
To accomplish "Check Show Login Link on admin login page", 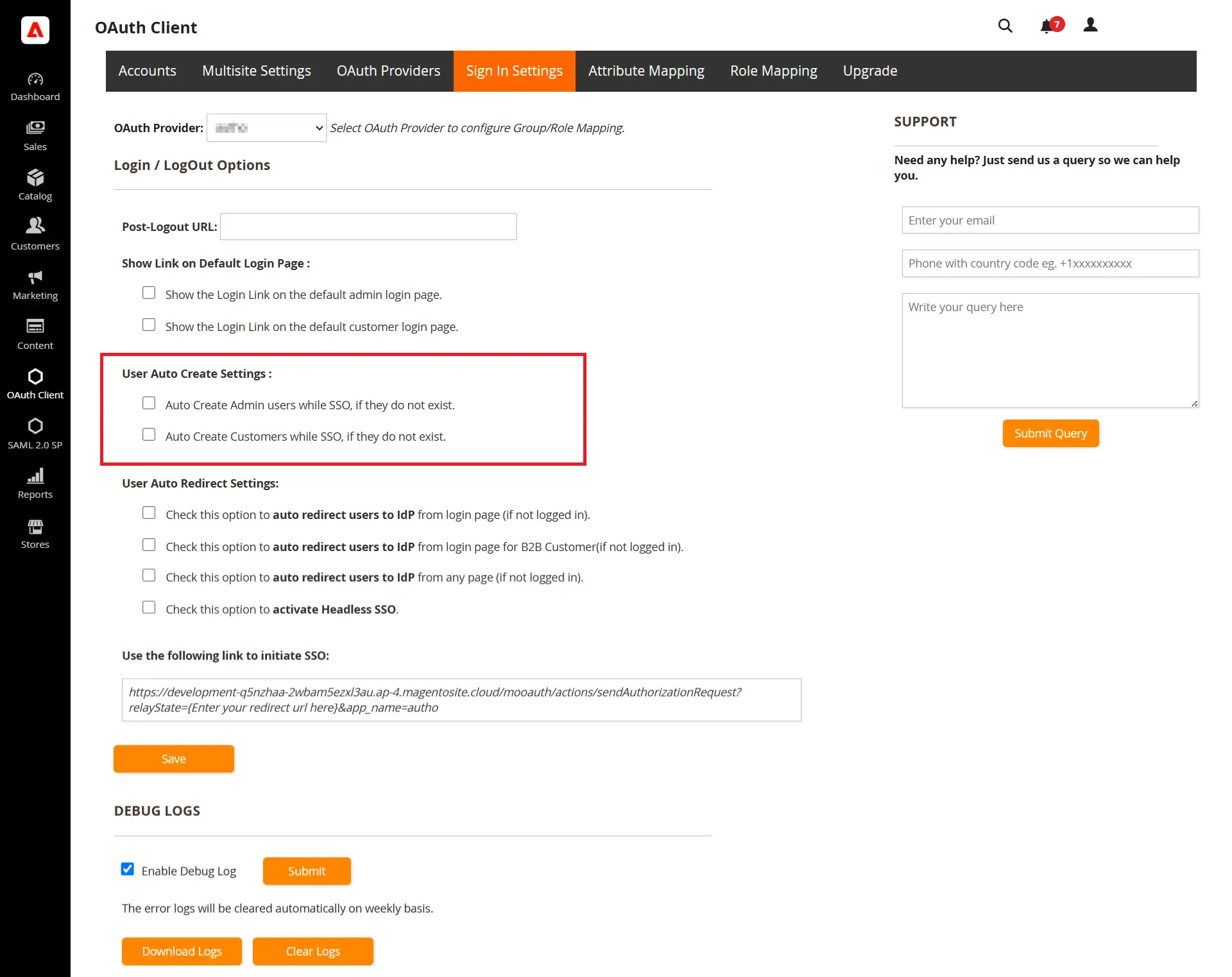I will click(149, 293).
